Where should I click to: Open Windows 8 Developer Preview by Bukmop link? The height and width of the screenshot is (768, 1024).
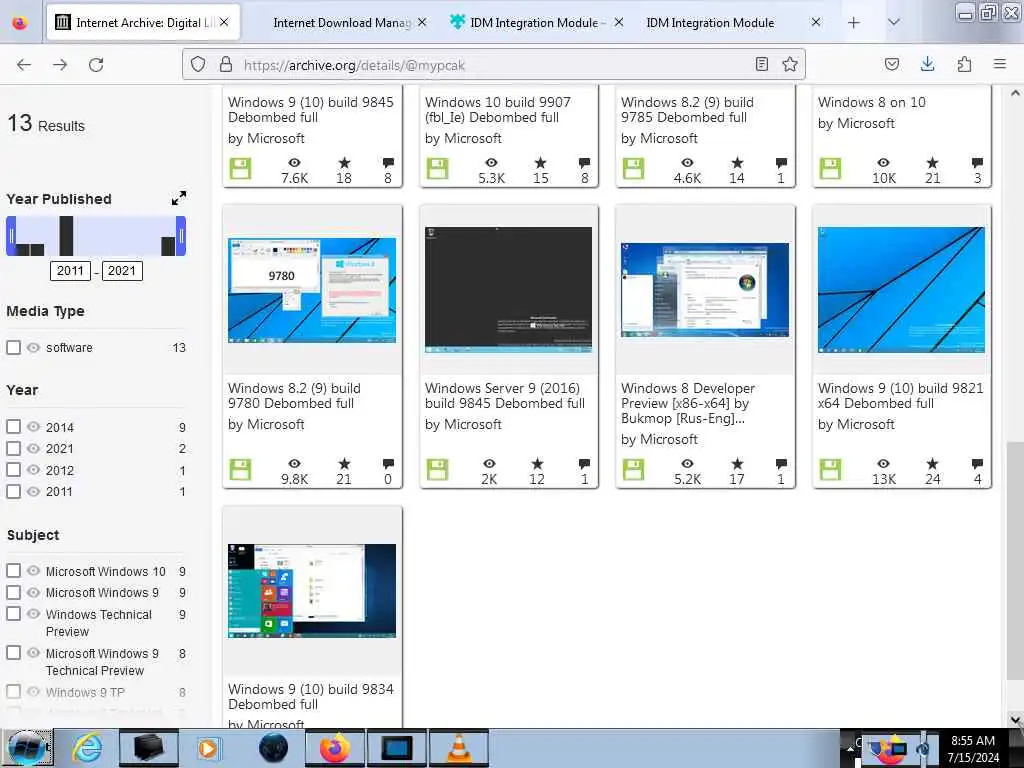[x=688, y=403]
